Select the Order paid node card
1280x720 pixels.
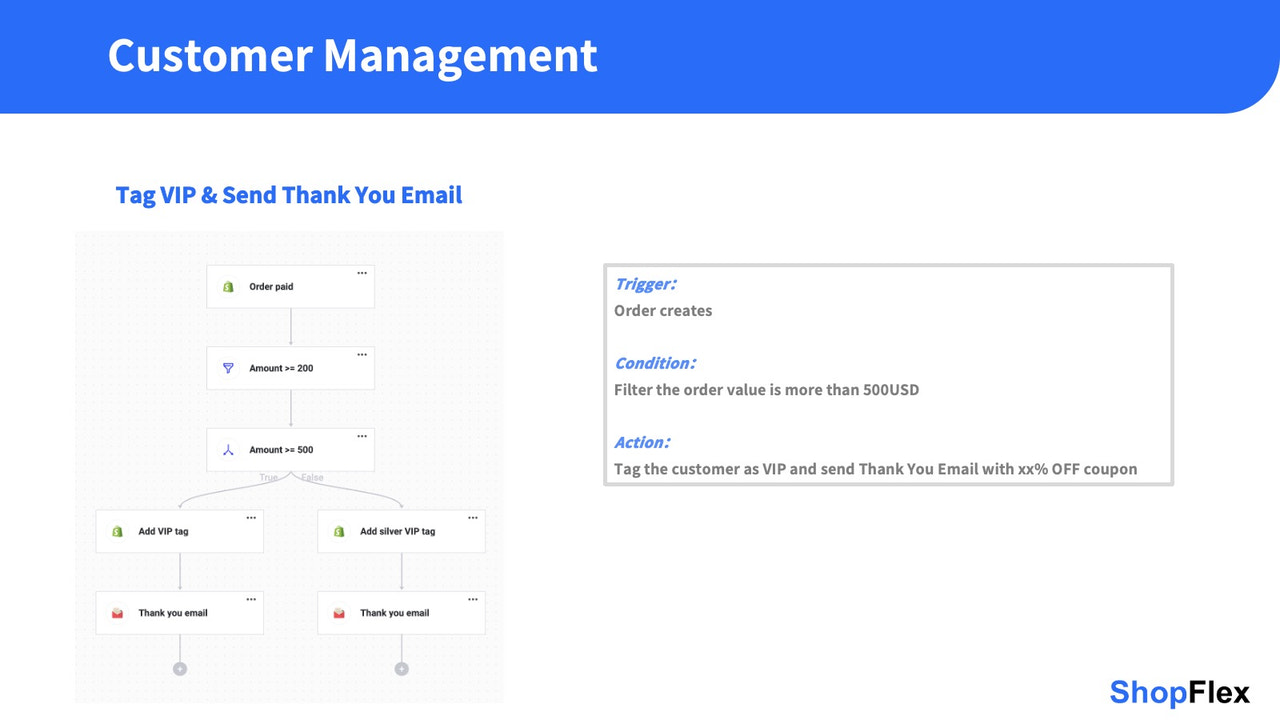click(289, 286)
